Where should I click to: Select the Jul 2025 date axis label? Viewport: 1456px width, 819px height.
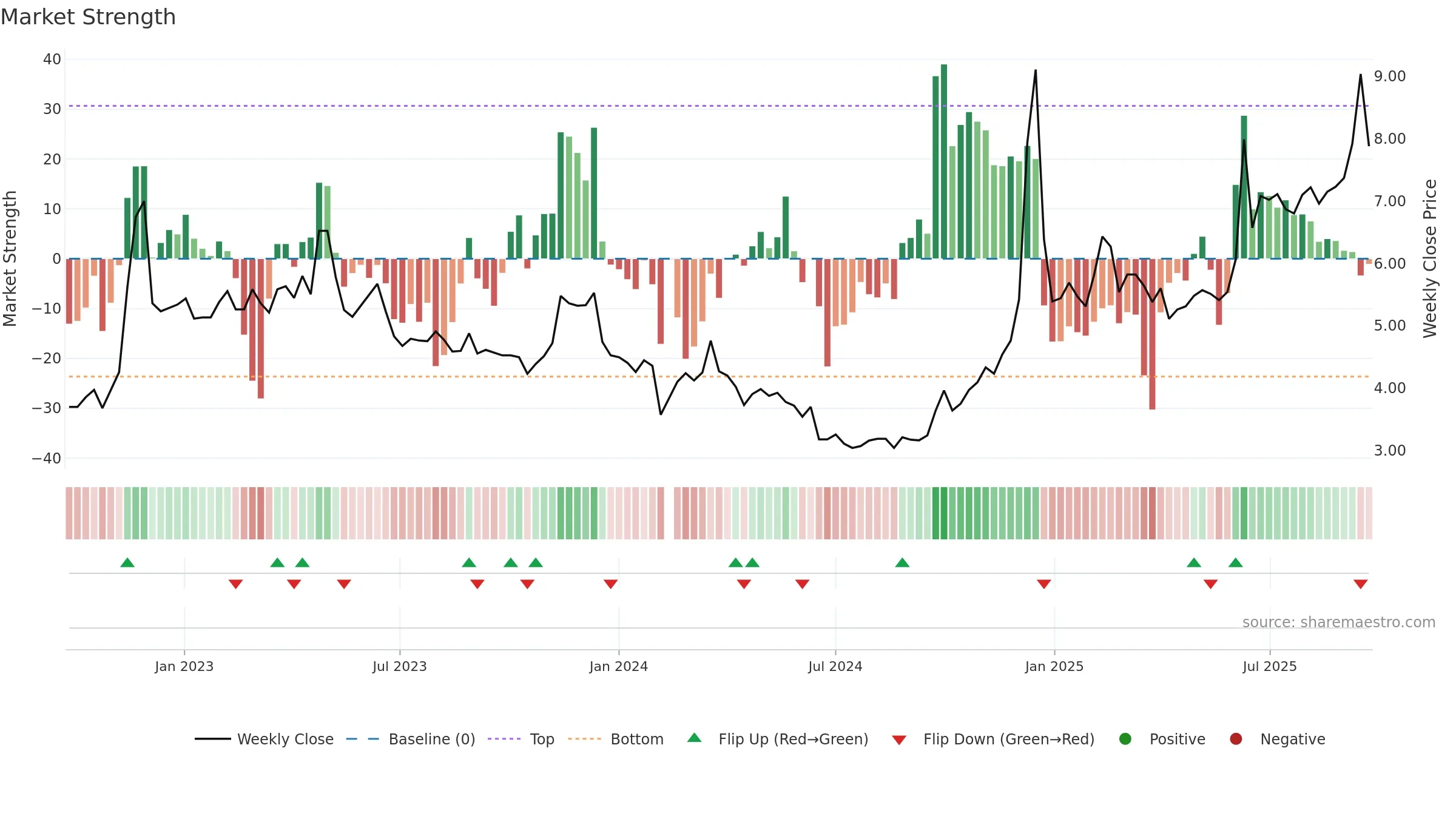tap(1270, 666)
